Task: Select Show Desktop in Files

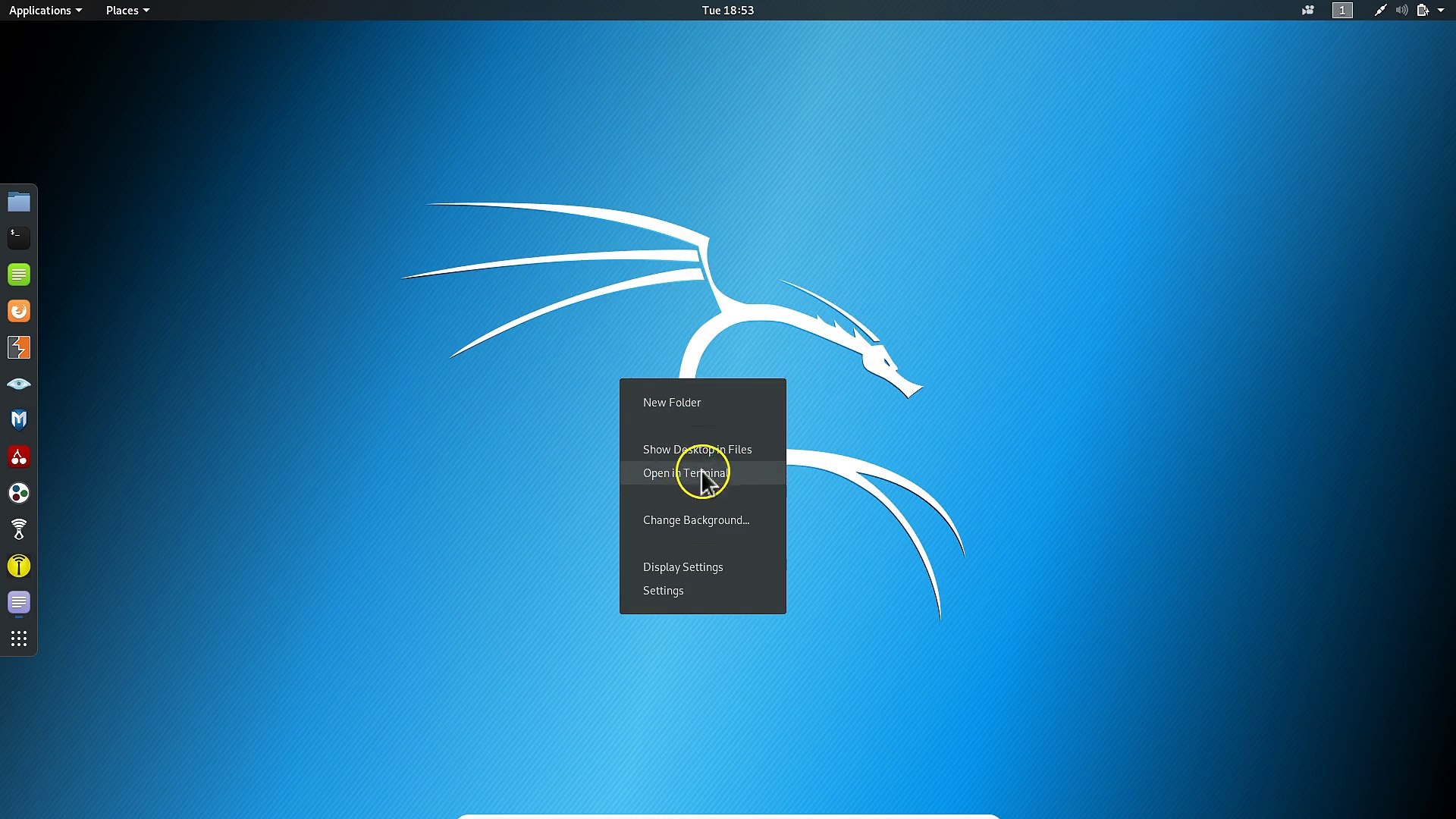Action: click(696, 449)
